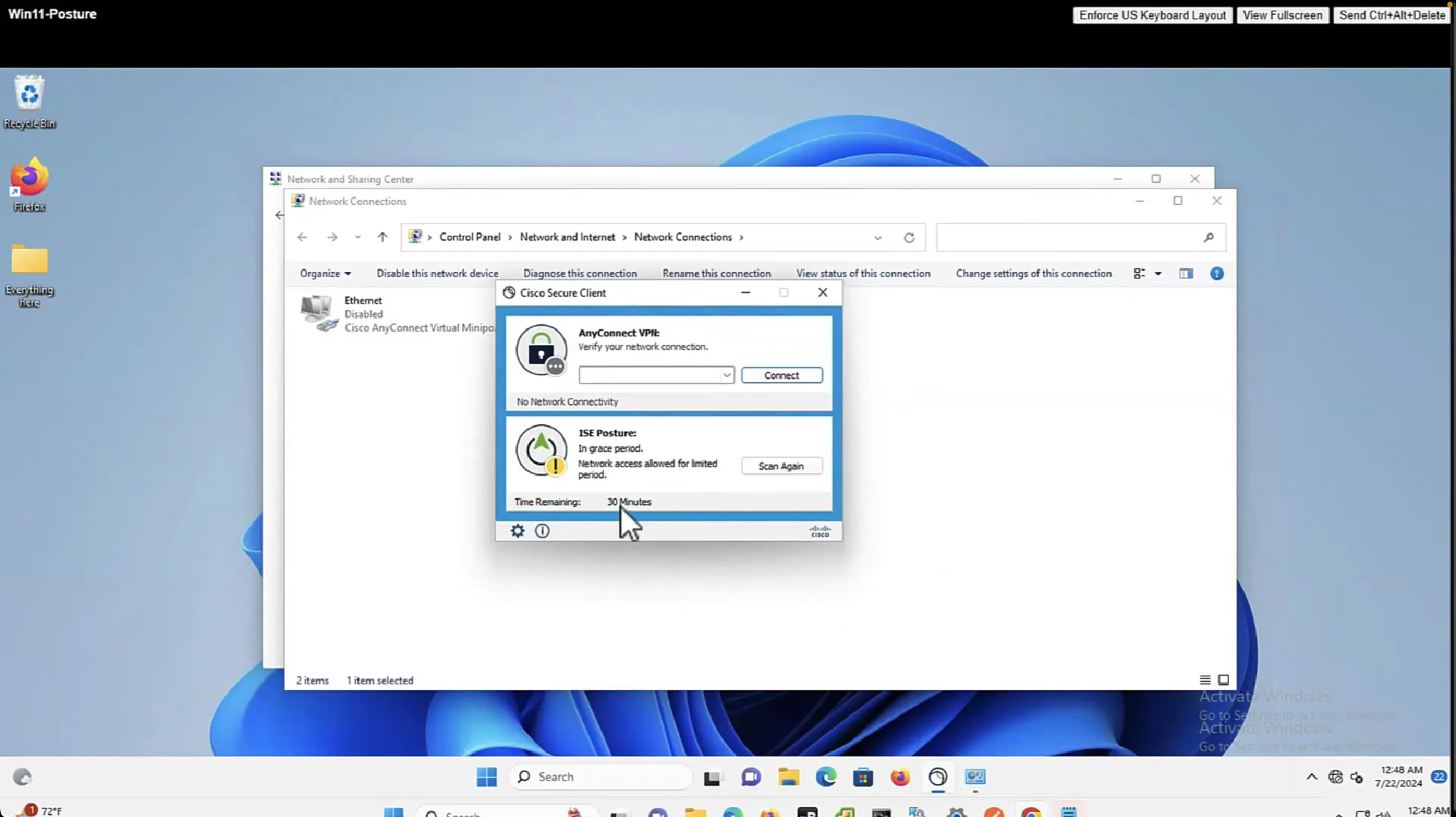Open the Organize dropdown menu
The image size is (1456, 817).
(325, 274)
